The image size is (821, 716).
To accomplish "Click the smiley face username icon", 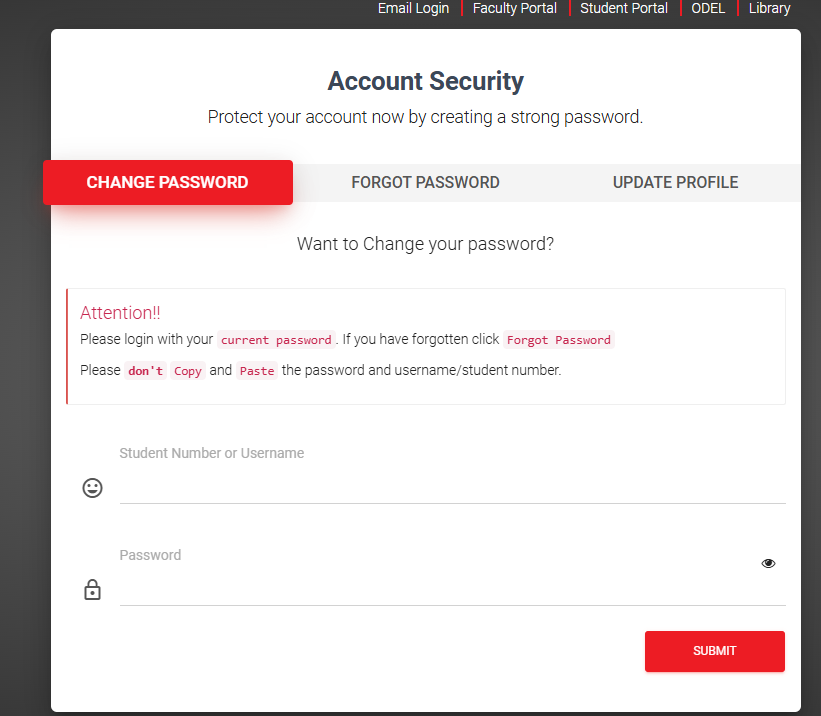I will coord(92,488).
